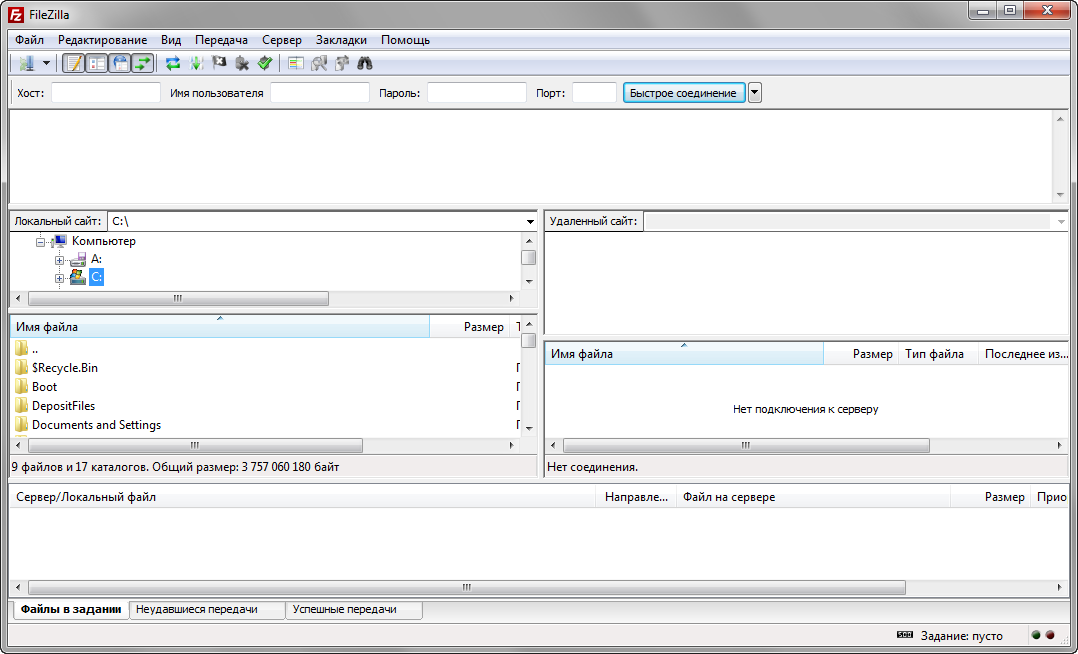Select the A: drive in the tree
The width and height of the screenshot is (1078, 654).
pyautogui.click(x=97, y=259)
